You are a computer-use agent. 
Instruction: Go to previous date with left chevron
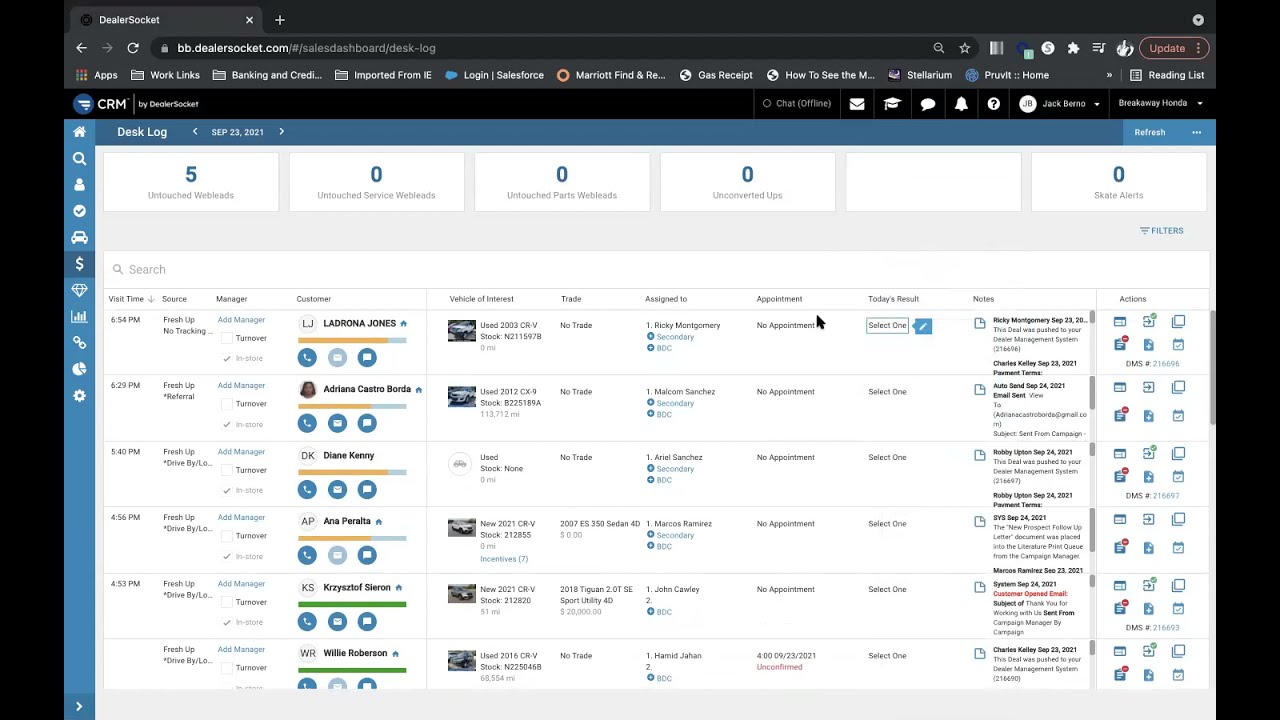click(x=195, y=132)
